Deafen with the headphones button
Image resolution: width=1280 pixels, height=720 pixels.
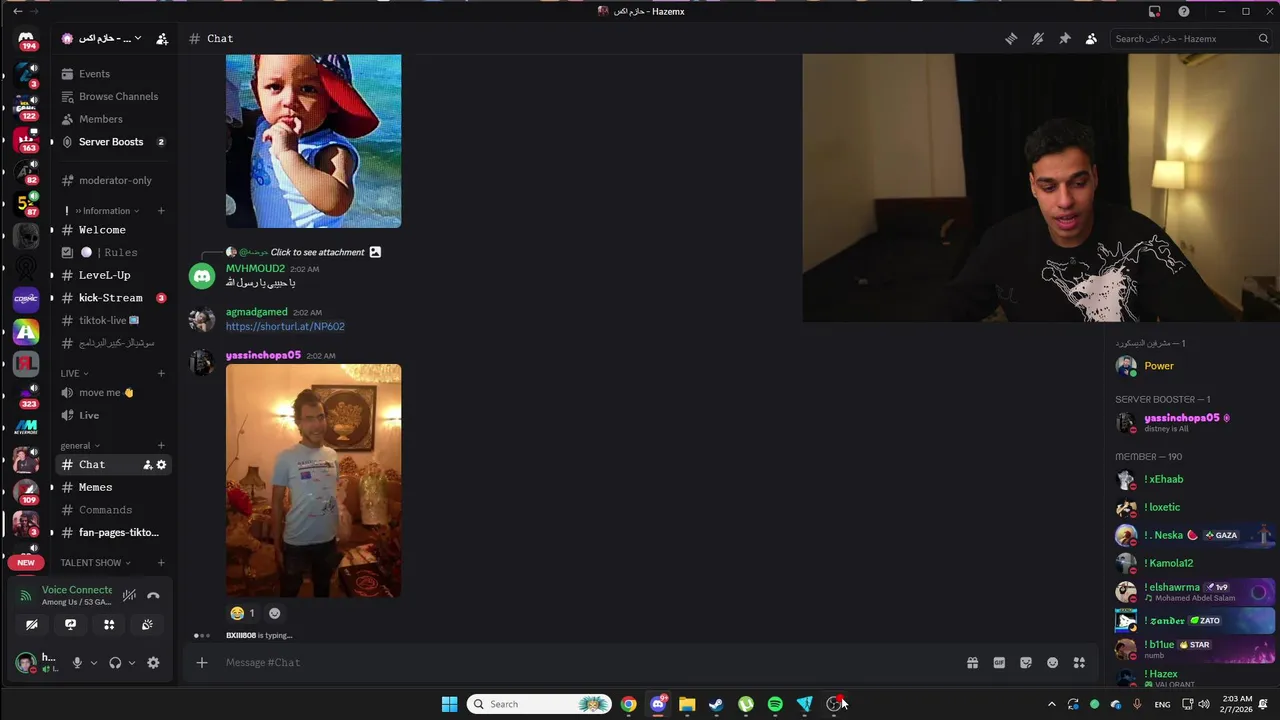[115, 663]
